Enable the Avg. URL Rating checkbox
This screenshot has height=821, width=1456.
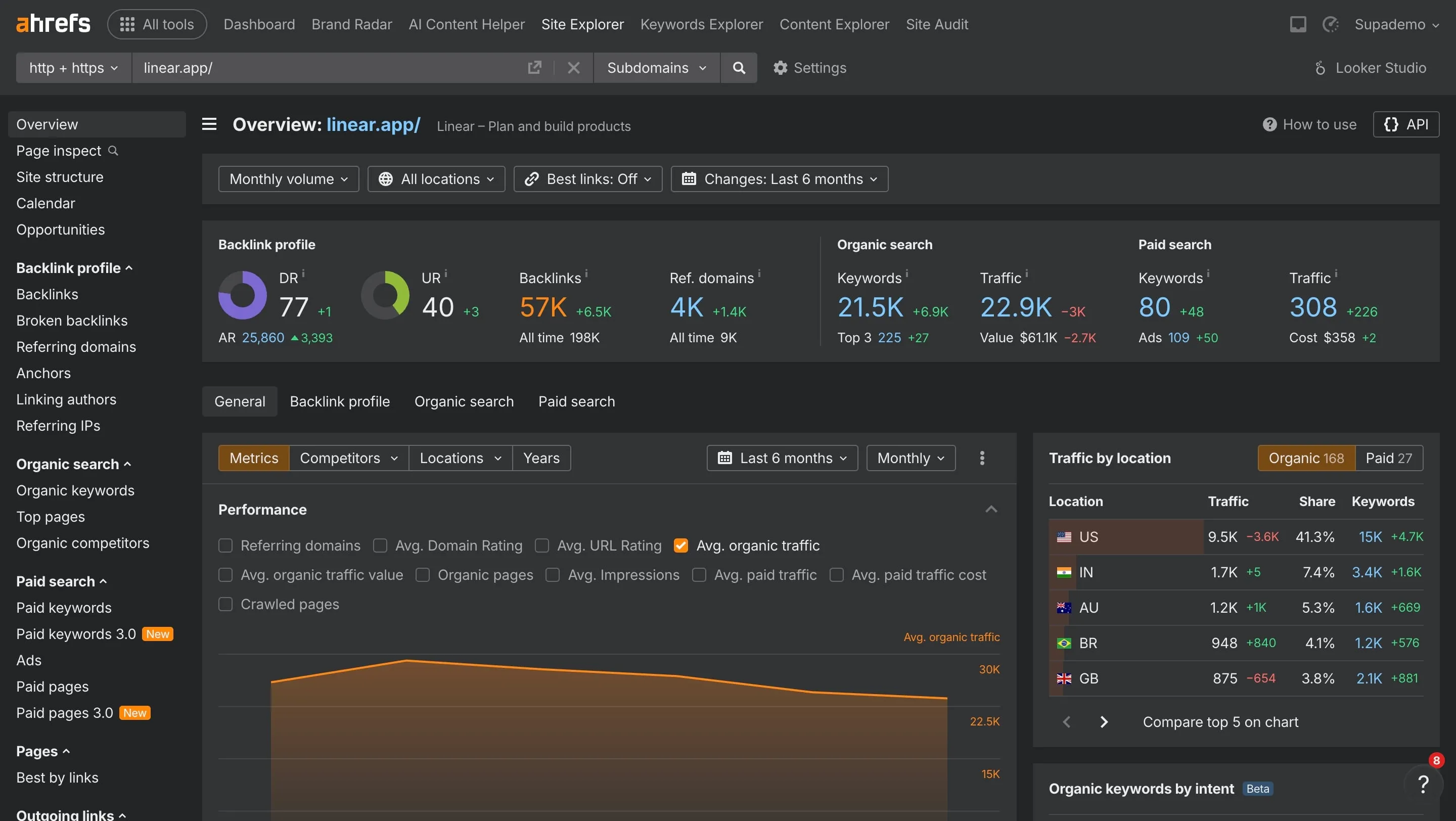541,545
